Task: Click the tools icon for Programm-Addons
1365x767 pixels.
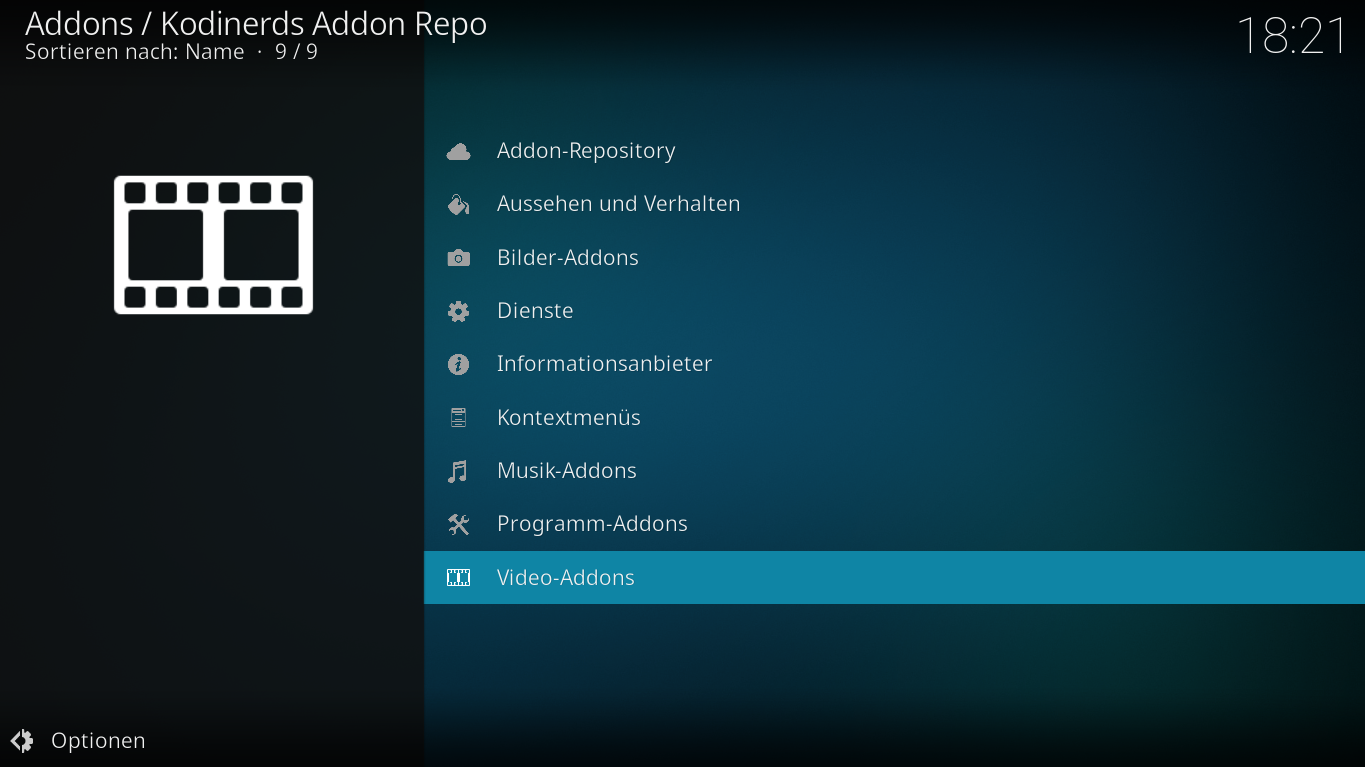Action: pyautogui.click(x=458, y=524)
